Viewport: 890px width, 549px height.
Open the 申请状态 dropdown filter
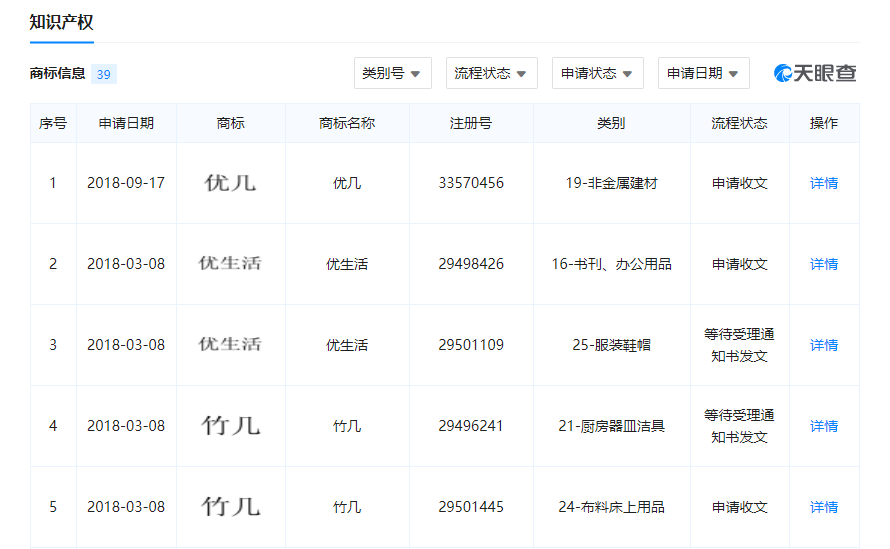pos(598,73)
